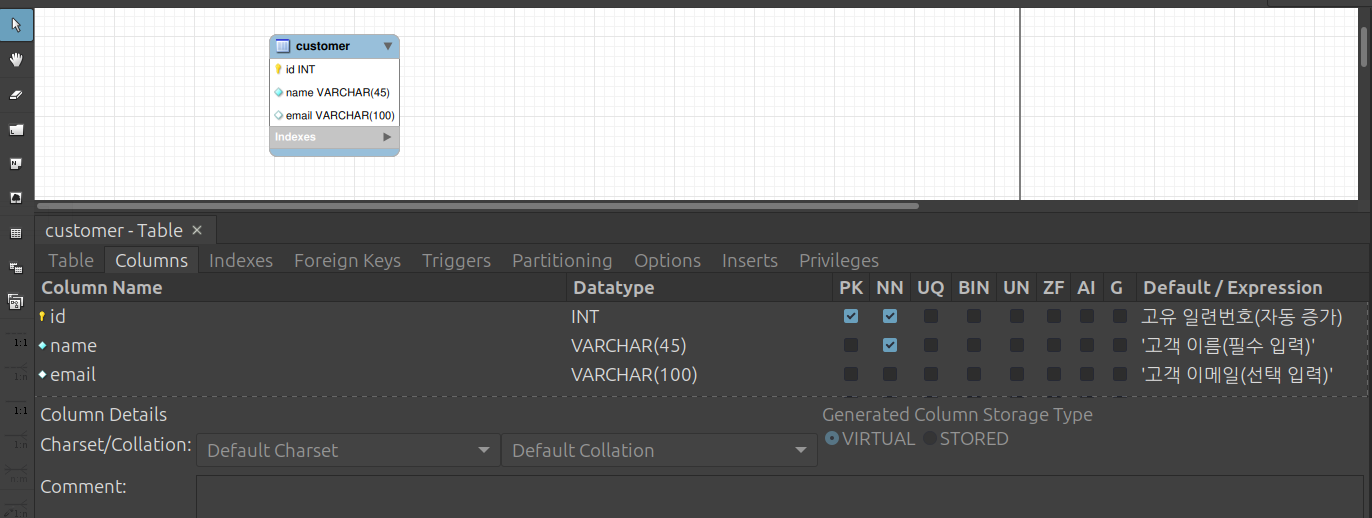Switch to the Foreign Keys tab
Viewport: 1372px width, 518px height.
coord(347,260)
